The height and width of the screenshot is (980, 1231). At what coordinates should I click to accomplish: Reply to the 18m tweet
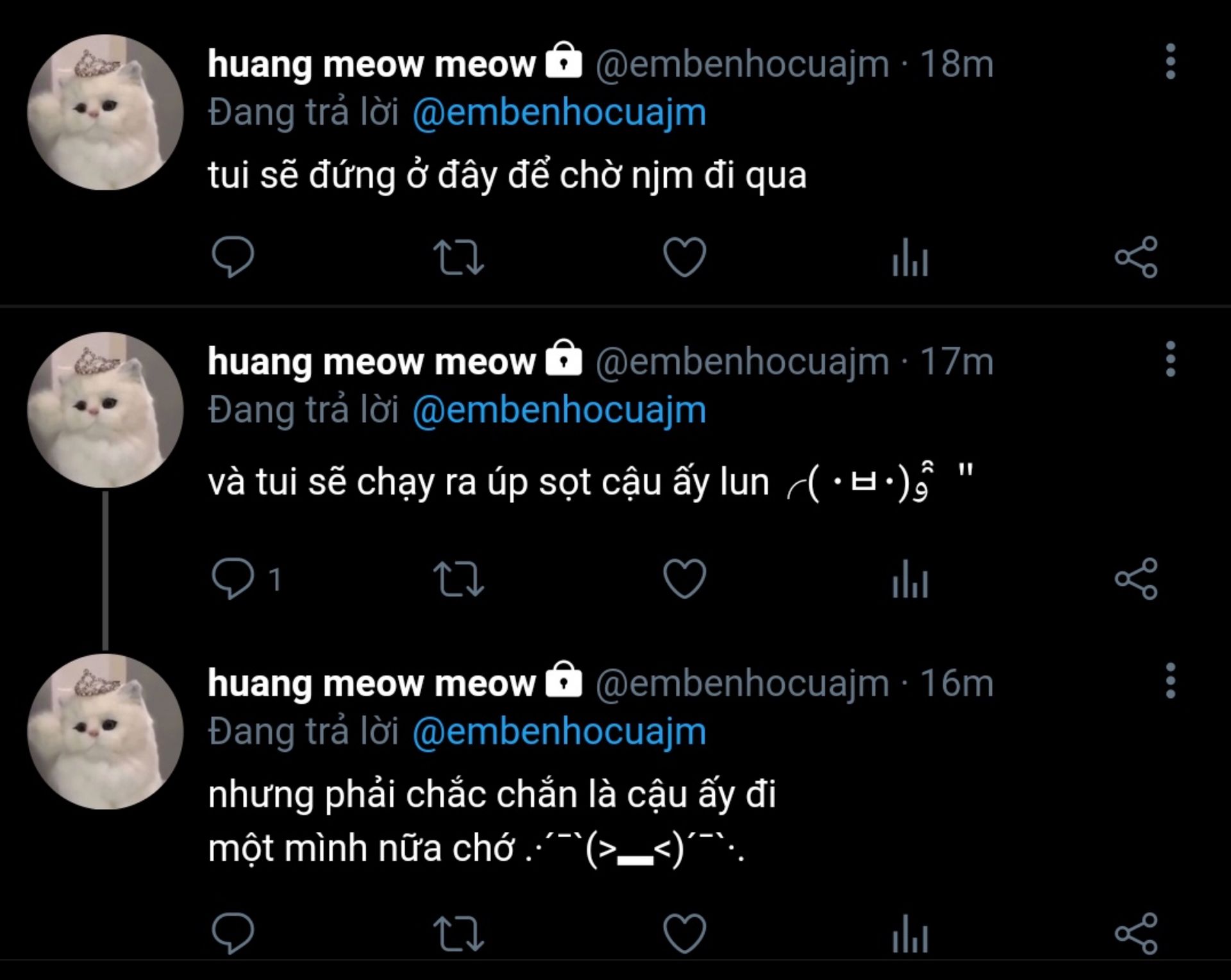233,257
